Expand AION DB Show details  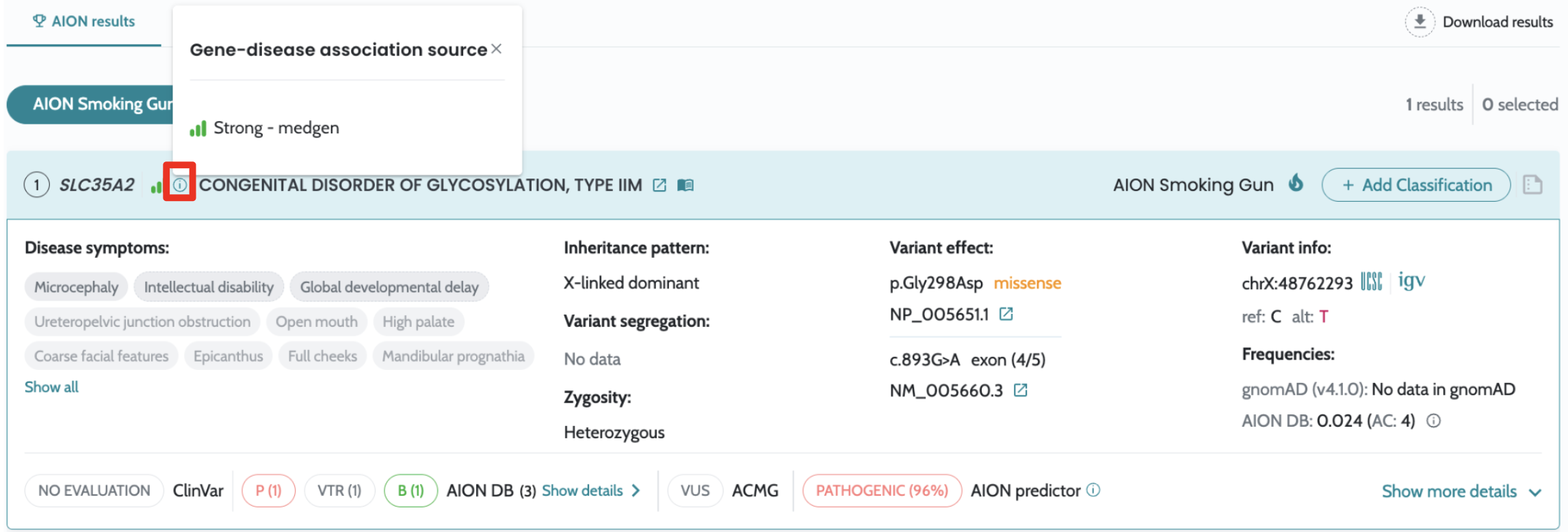(x=590, y=491)
